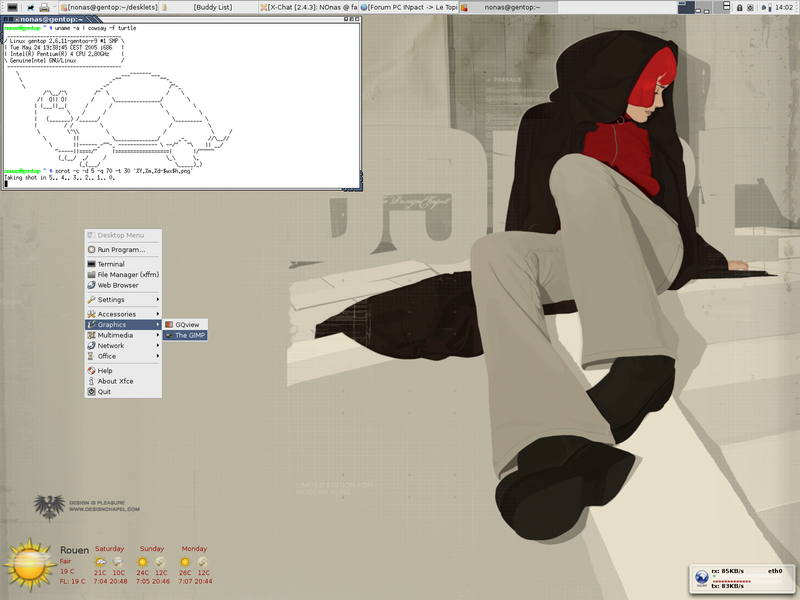This screenshot has width=800, height=600.
Task: Choose About Xfce in the Desktop Menu
Action: pyautogui.click(x=123, y=381)
